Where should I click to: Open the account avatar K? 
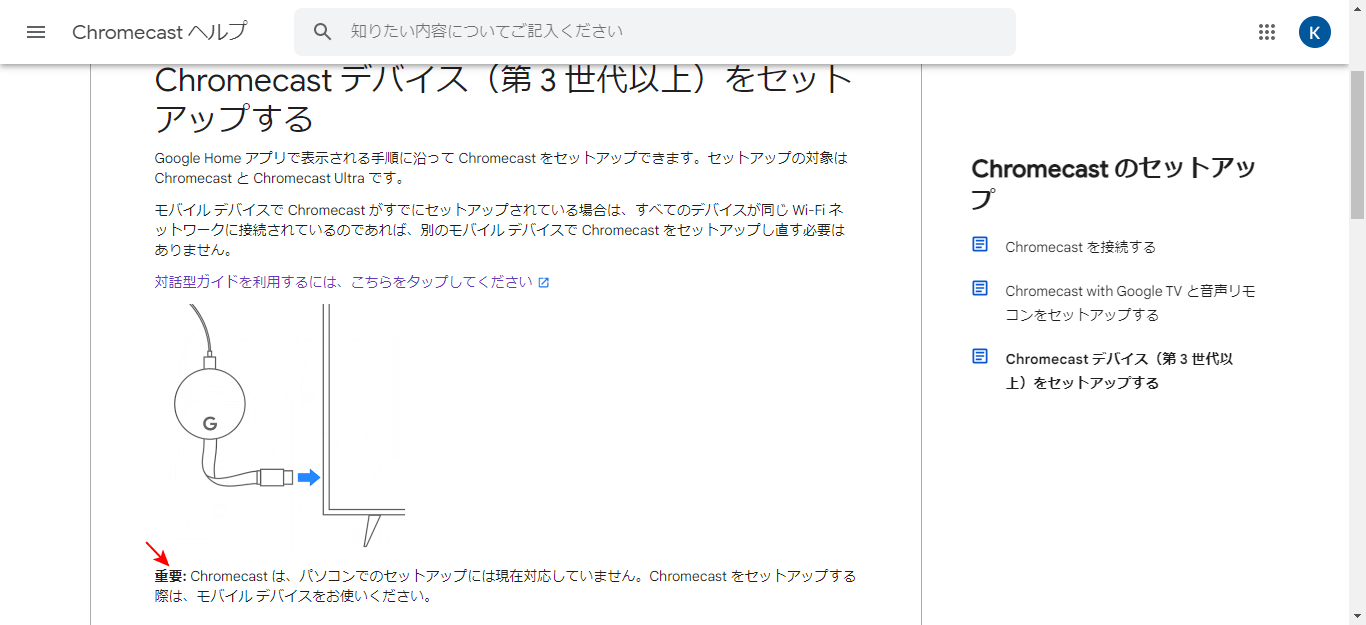[x=1315, y=32]
